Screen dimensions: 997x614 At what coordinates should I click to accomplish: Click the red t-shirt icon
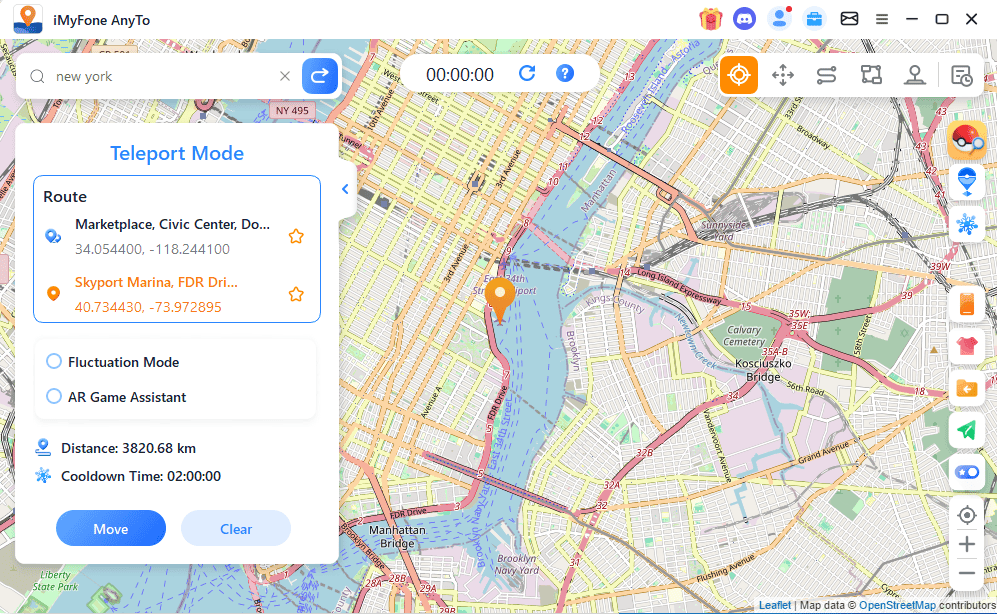(x=966, y=346)
